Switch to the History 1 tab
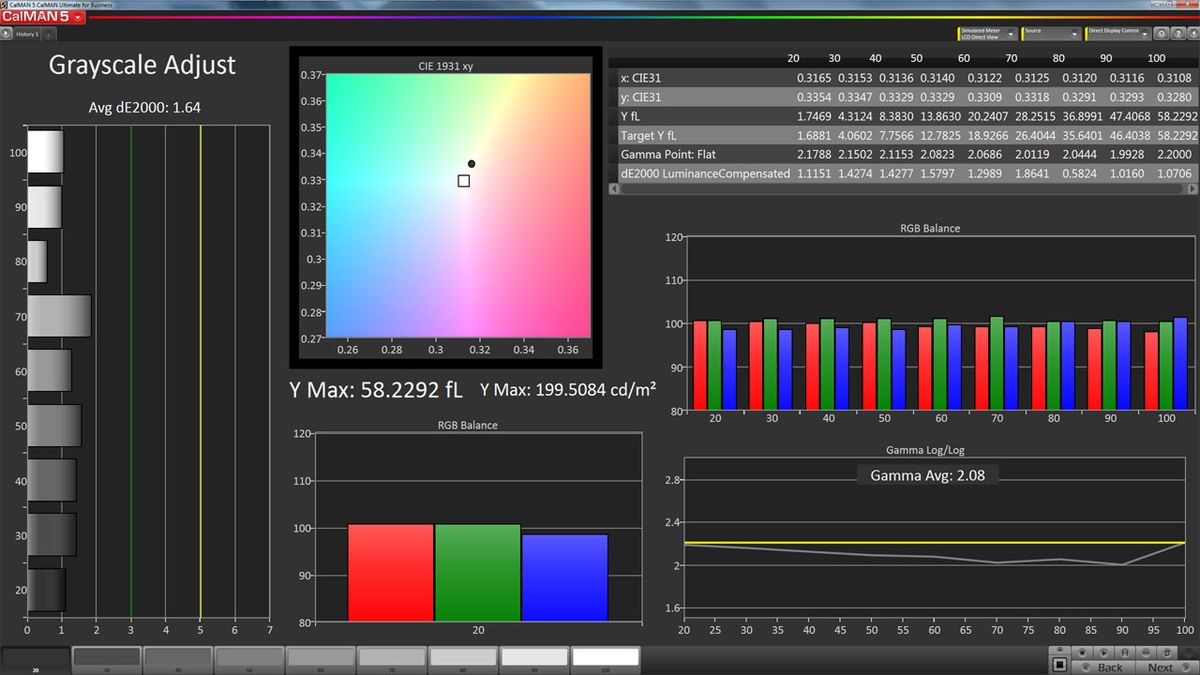 27,33
